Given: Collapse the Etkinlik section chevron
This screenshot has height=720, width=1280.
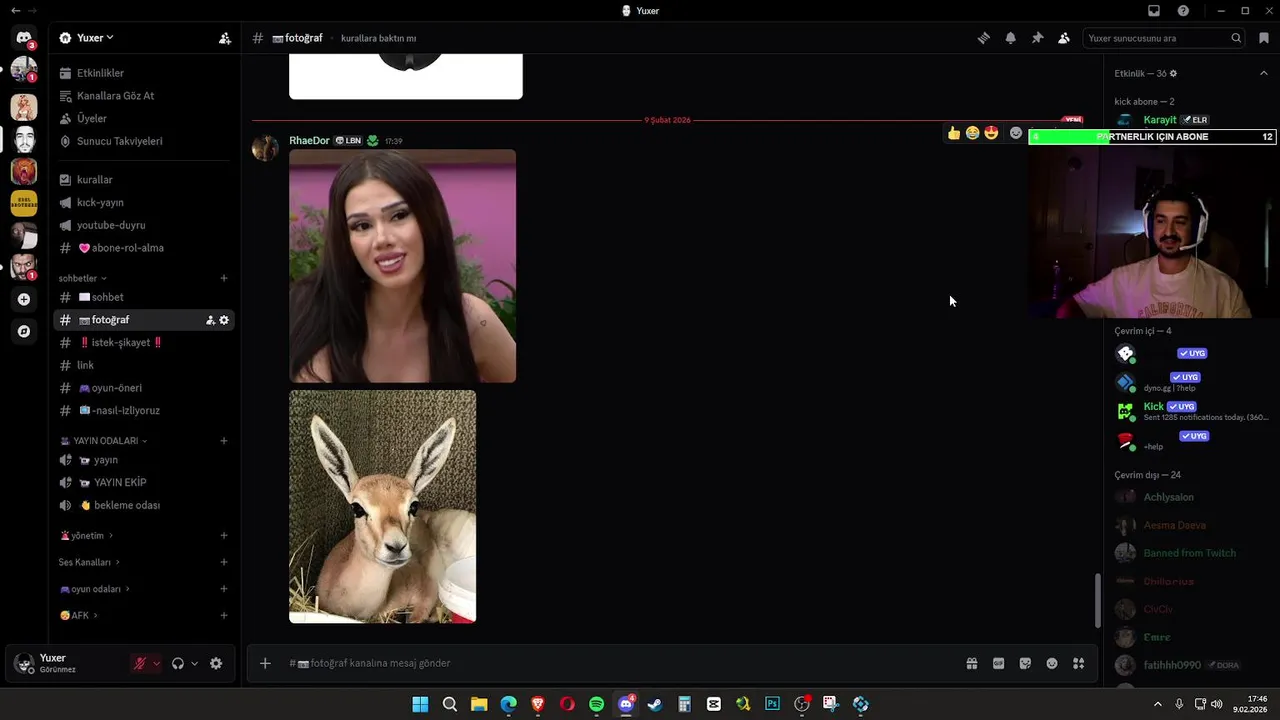Looking at the screenshot, I should [x=1264, y=73].
